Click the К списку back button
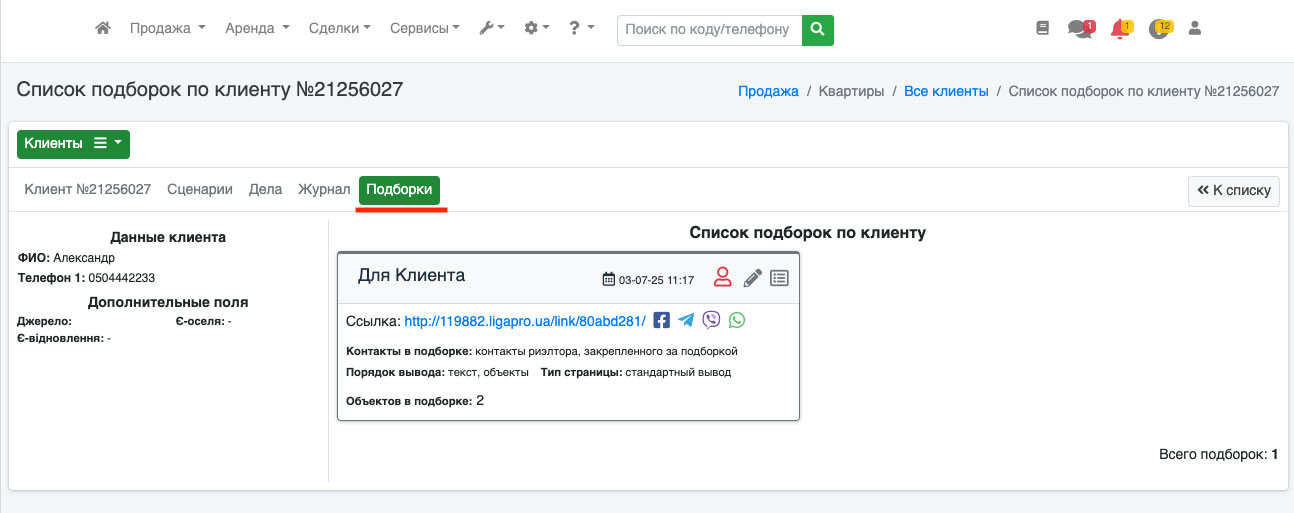Viewport: 1294px width, 513px height. (1234, 191)
